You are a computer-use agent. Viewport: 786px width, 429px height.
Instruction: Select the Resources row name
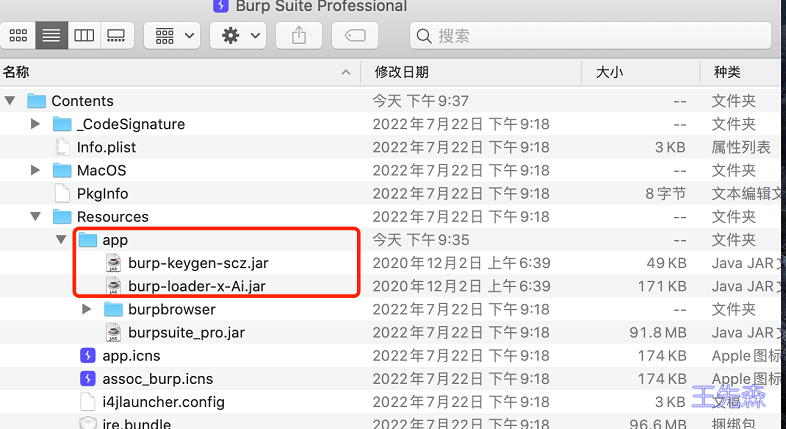tap(113, 217)
